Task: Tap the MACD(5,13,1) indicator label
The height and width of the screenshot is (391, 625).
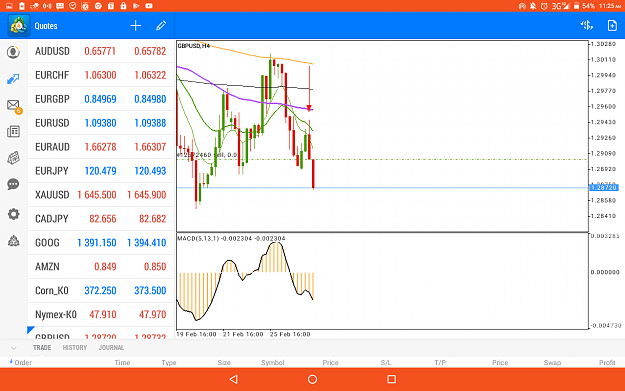Action: tap(231, 238)
